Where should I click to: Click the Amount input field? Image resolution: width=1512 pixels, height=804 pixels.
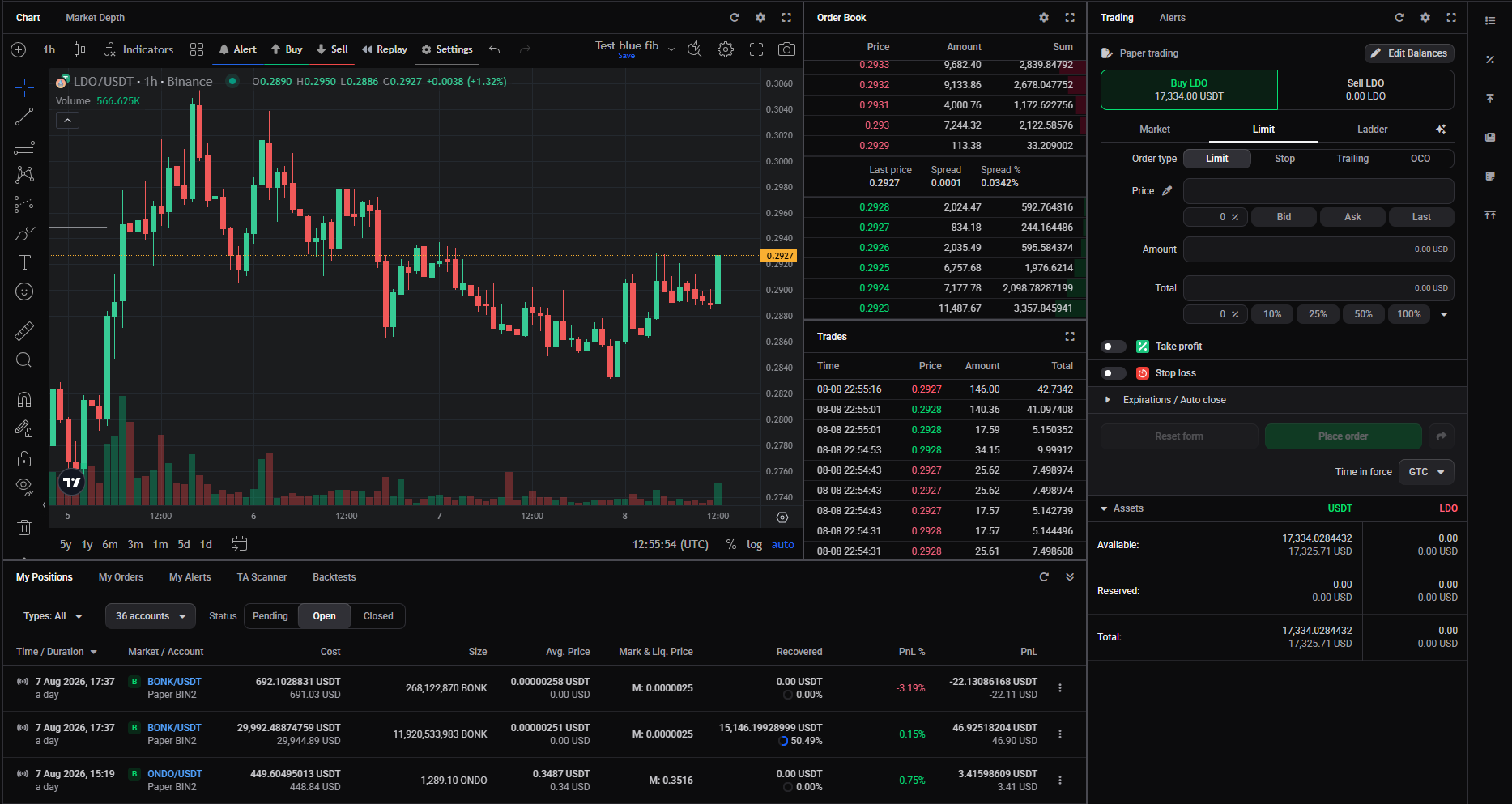pos(1318,249)
